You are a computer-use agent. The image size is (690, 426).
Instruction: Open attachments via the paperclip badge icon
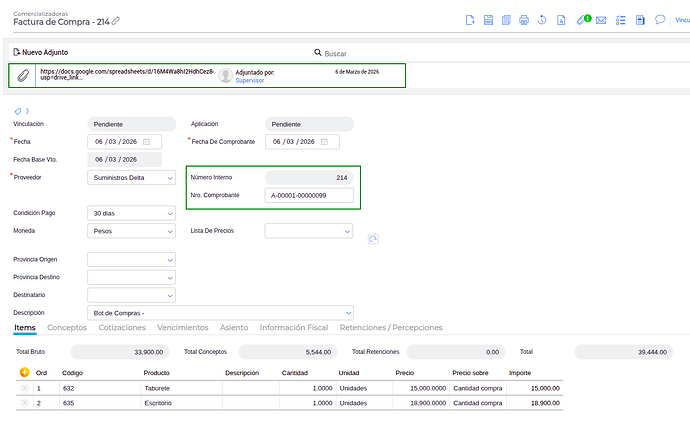583,20
